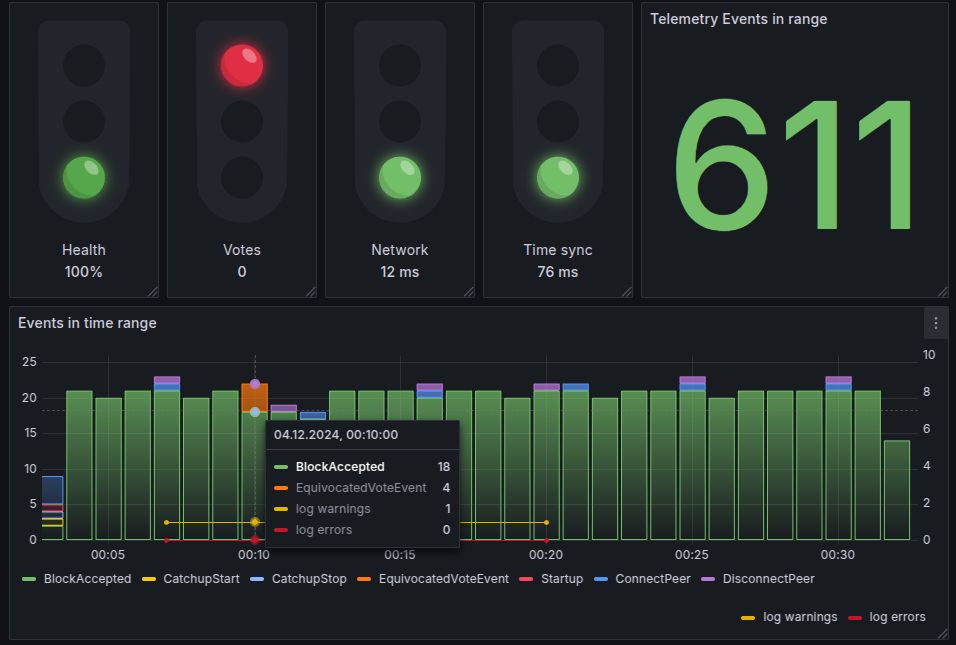Click the Startup legend entry
The image size is (956, 645).
pyautogui.click(x=551, y=579)
